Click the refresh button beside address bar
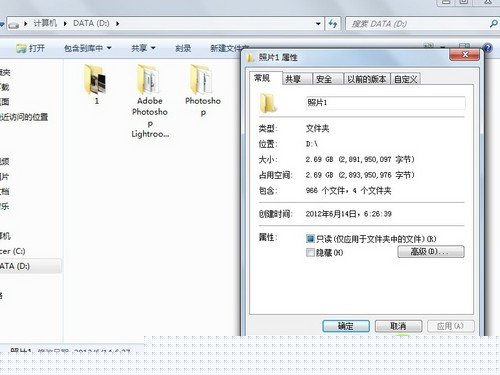 coord(333,24)
